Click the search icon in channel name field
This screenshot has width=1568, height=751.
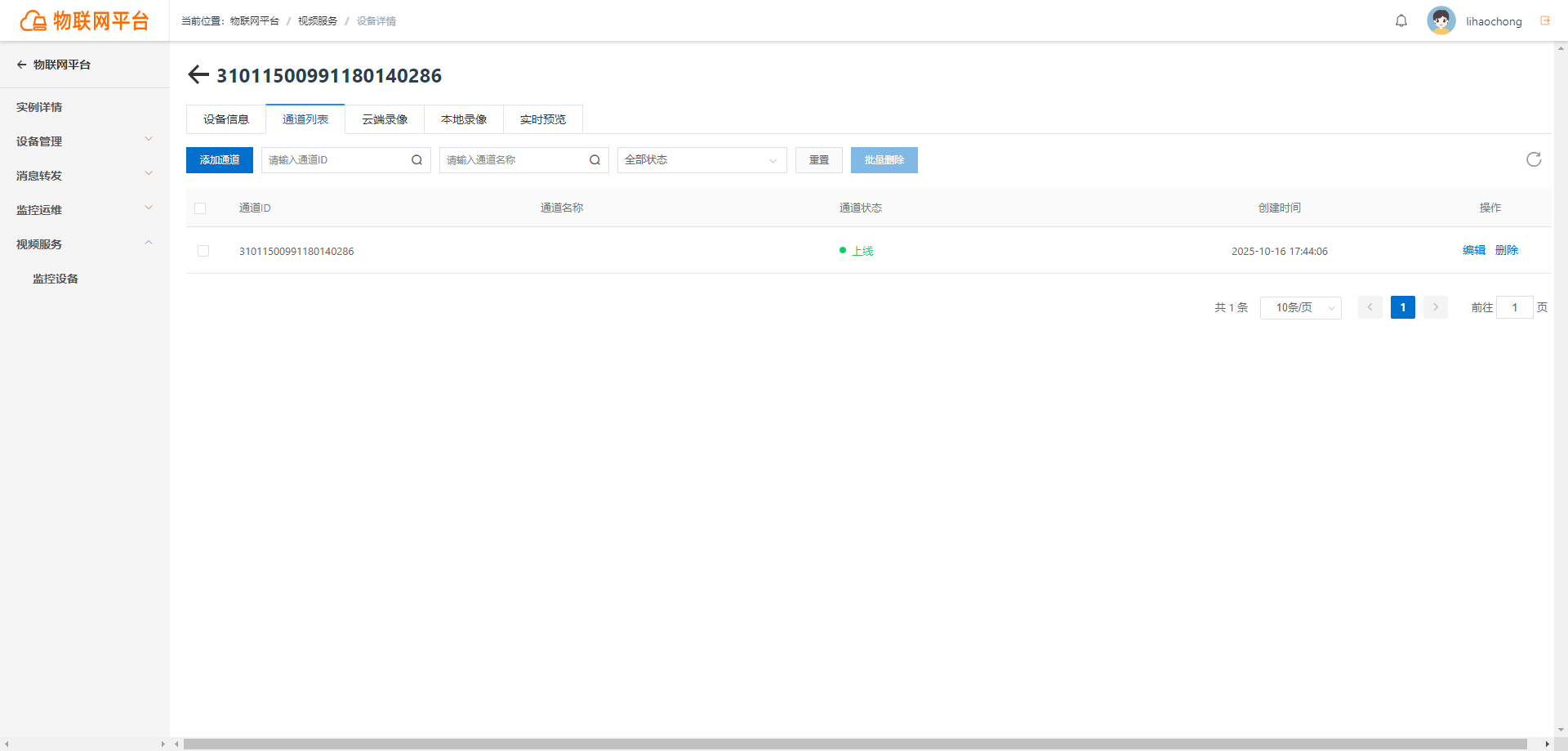click(x=595, y=160)
